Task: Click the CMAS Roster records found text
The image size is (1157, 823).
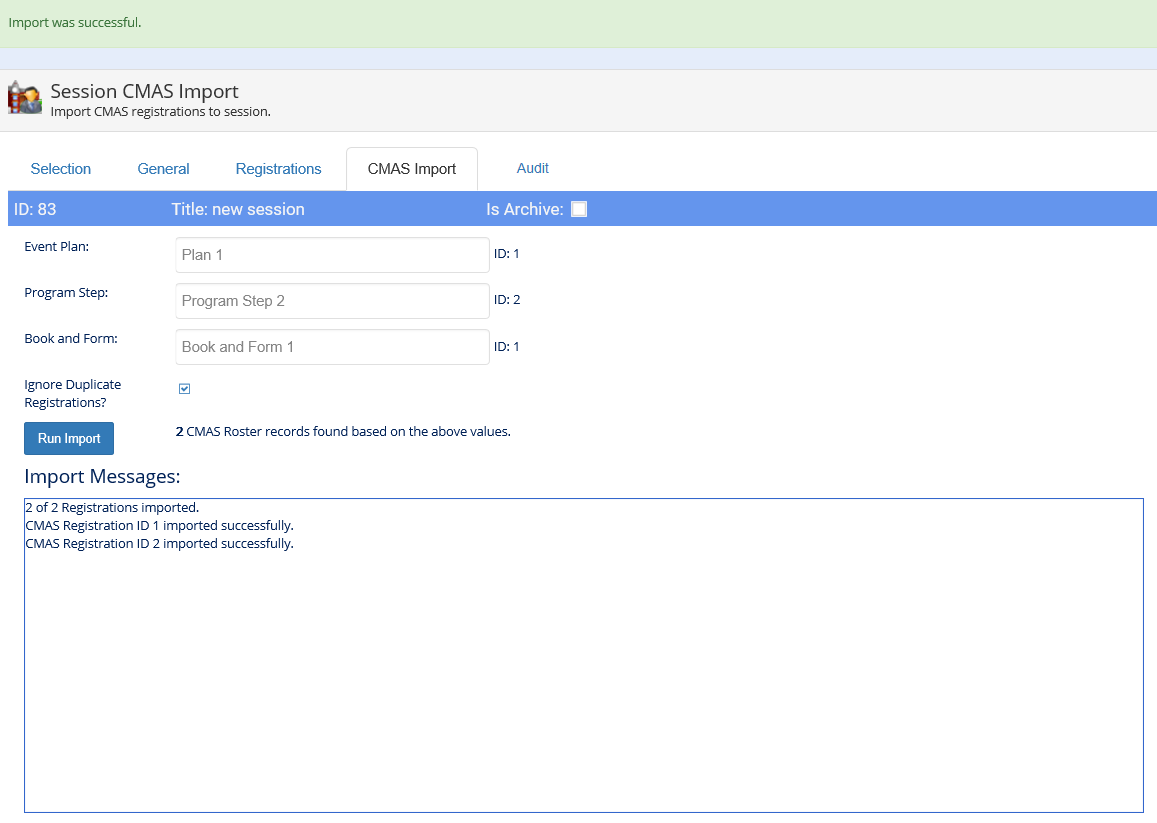Action: [343, 432]
